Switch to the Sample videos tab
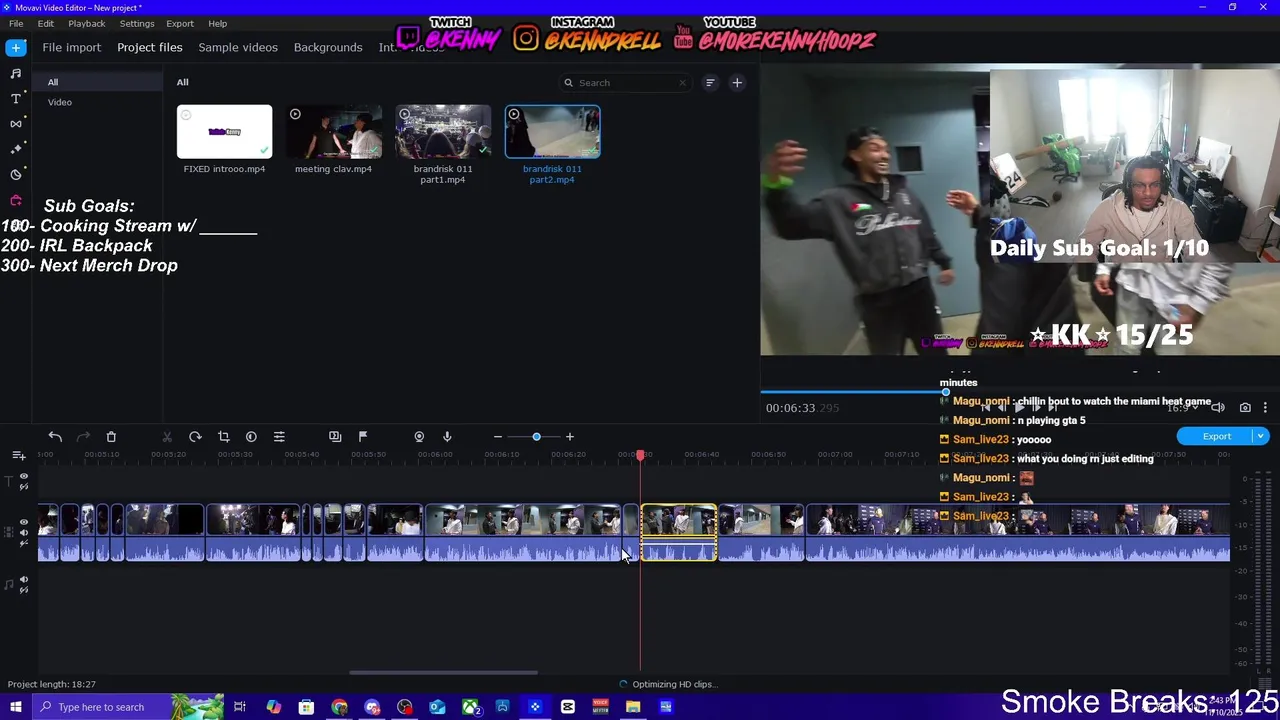The width and height of the screenshot is (1280, 720). [x=238, y=47]
